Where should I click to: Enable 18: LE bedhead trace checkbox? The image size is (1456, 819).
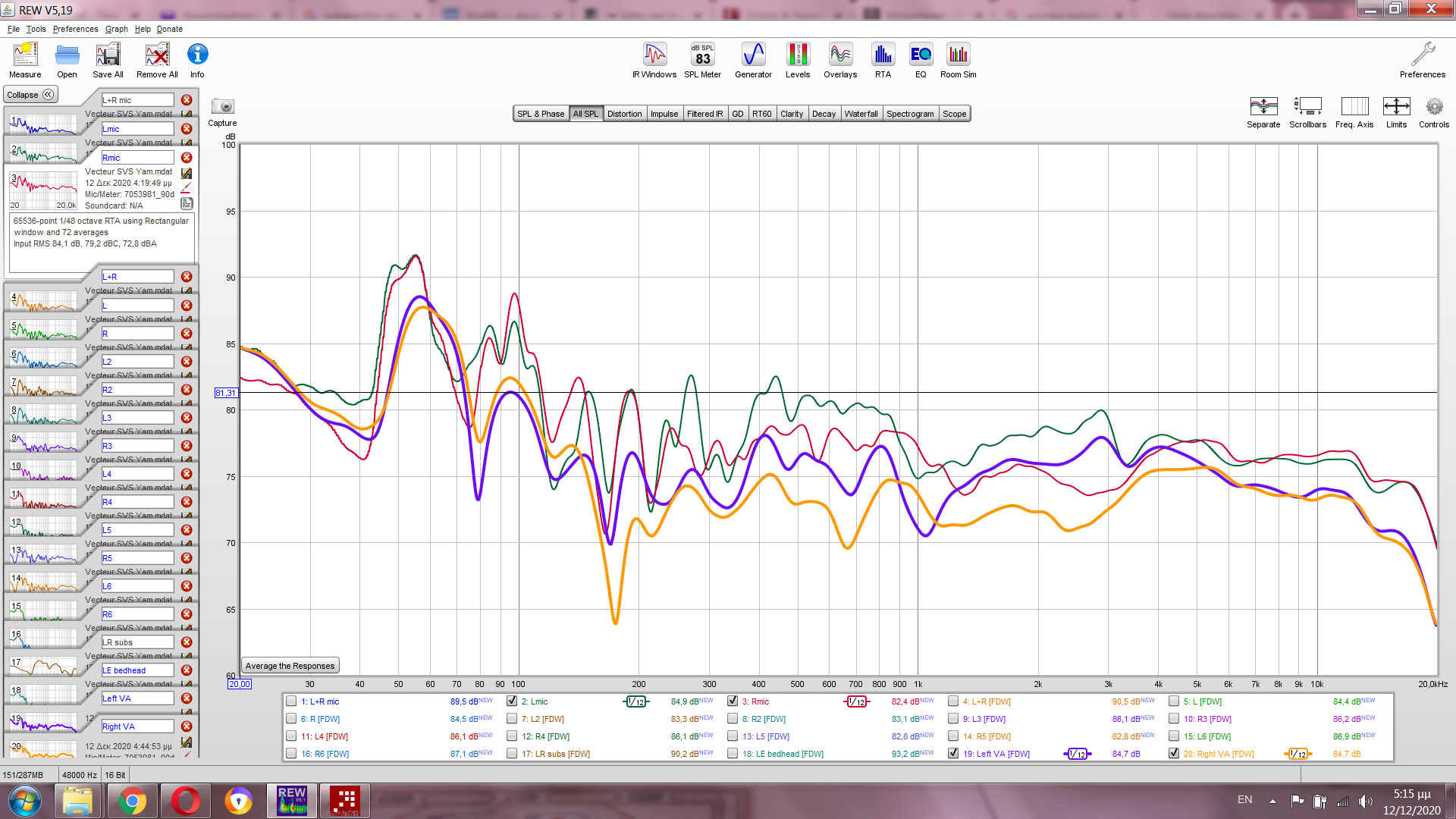coord(733,754)
